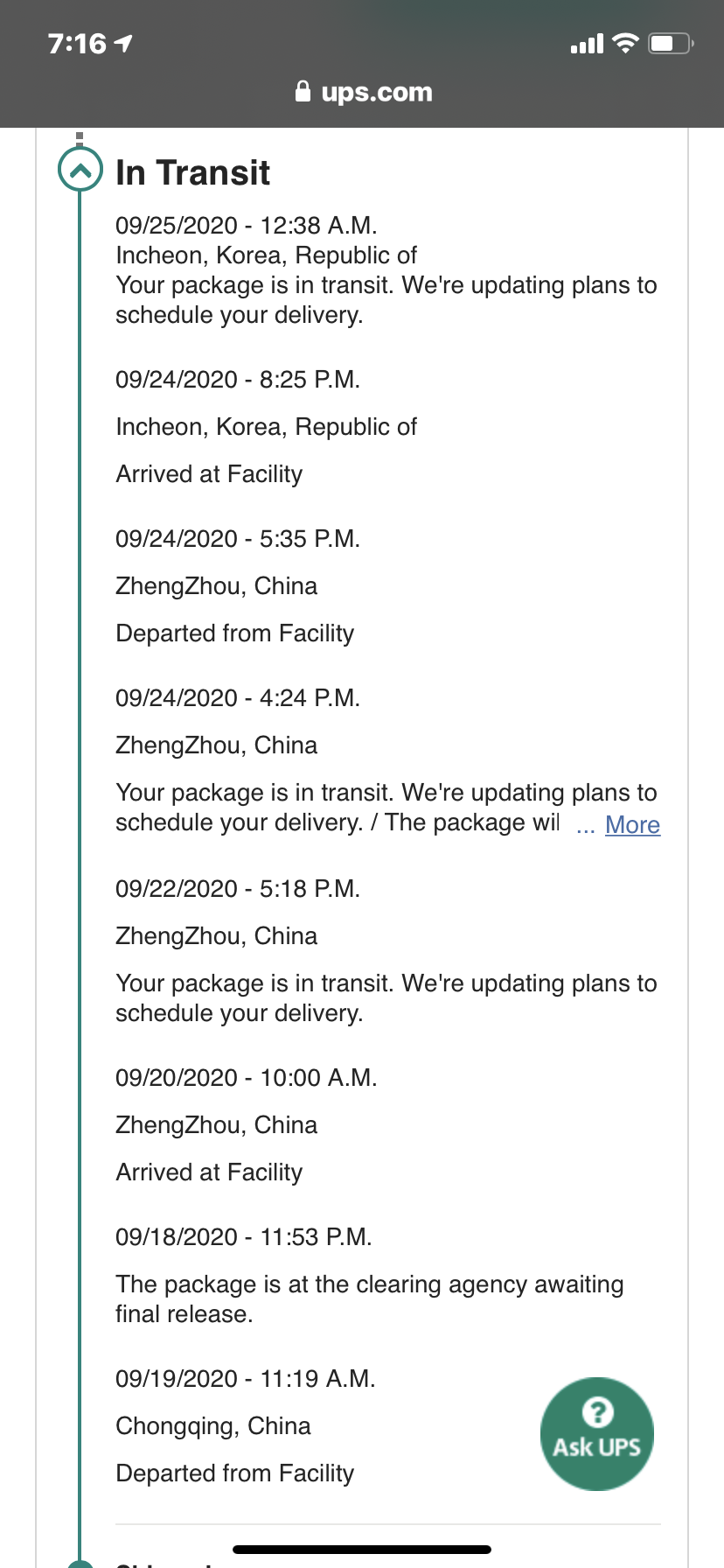724x1568 pixels.
Task: Open the Ask UPS help button
Action: click(597, 1433)
